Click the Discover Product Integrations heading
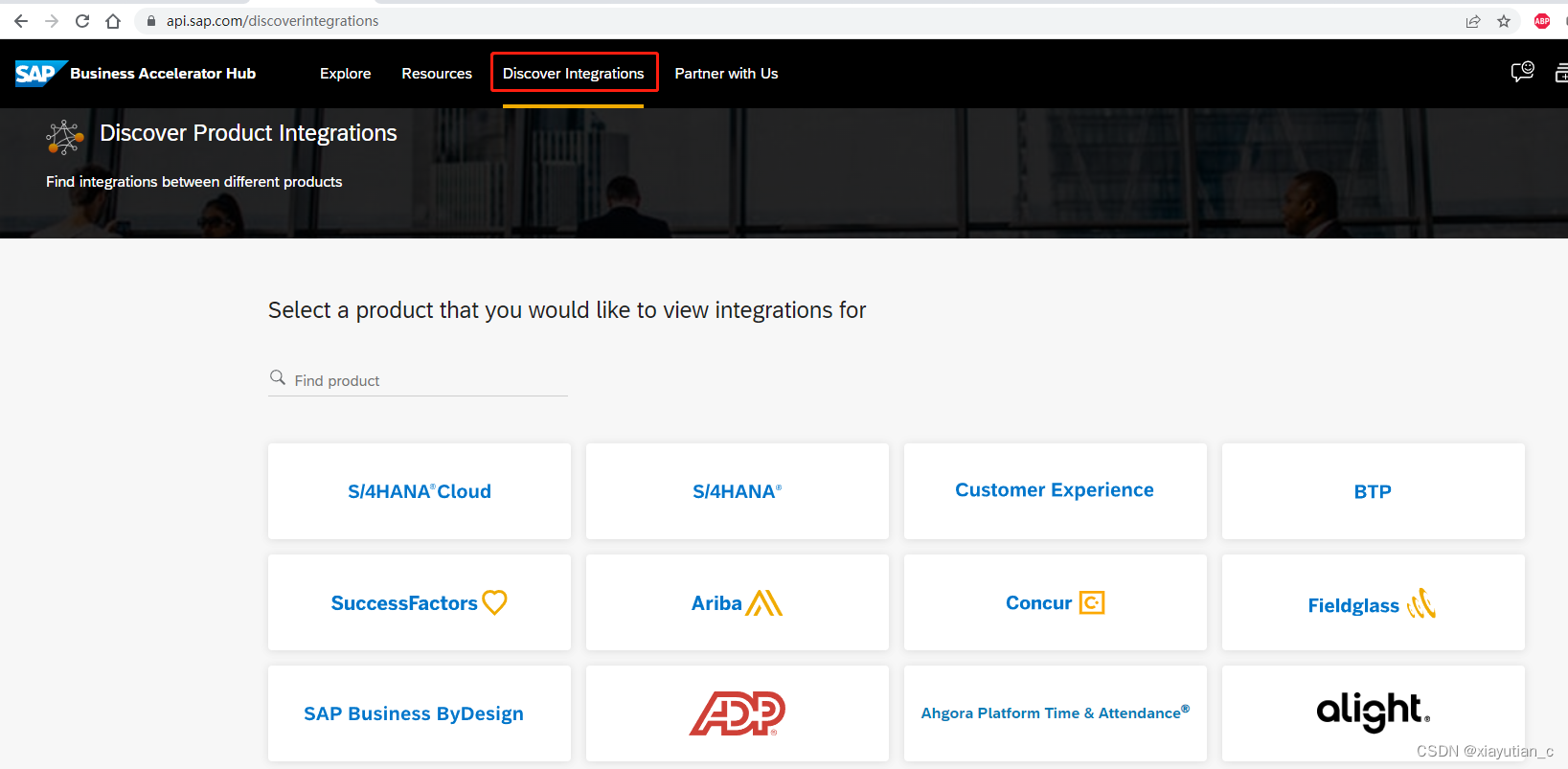Image resolution: width=1568 pixels, height=769 pixels. pyautogui.click(x=248, y=133)
